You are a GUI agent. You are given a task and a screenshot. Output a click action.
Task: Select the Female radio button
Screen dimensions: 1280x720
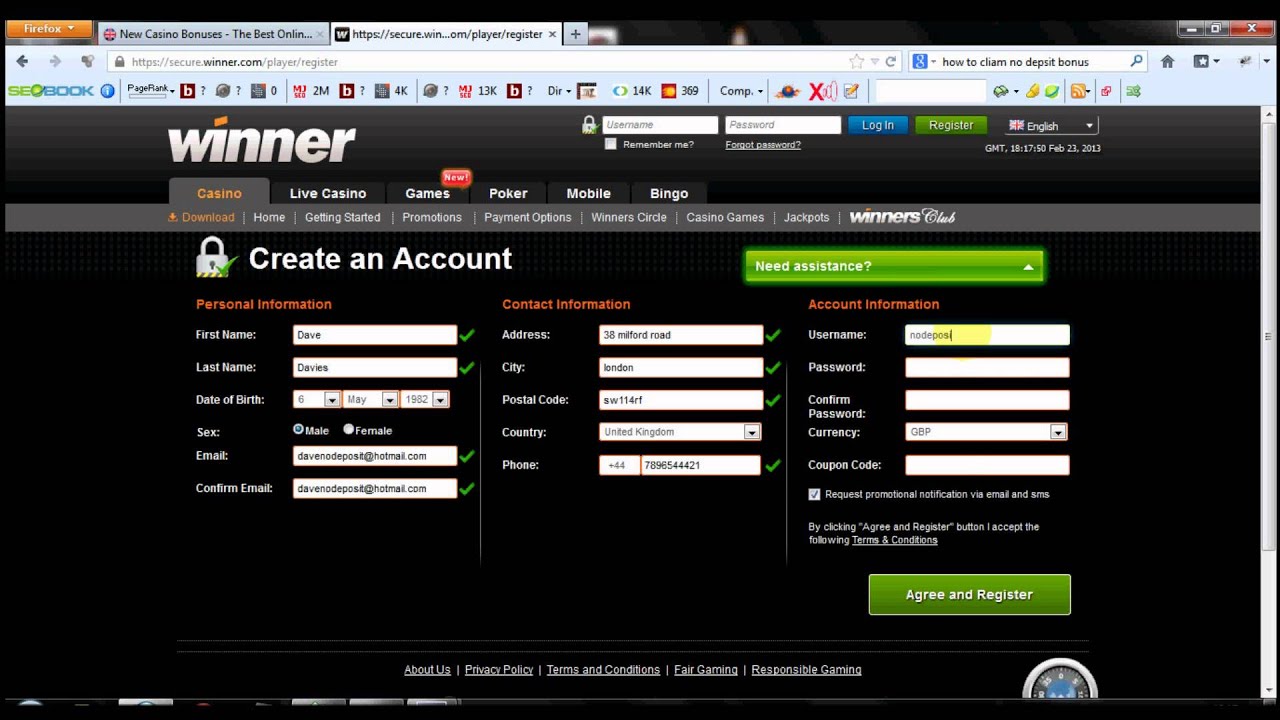point(348,429)
